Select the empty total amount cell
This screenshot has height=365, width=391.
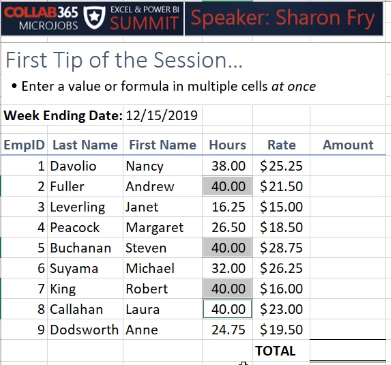point(348,350)
